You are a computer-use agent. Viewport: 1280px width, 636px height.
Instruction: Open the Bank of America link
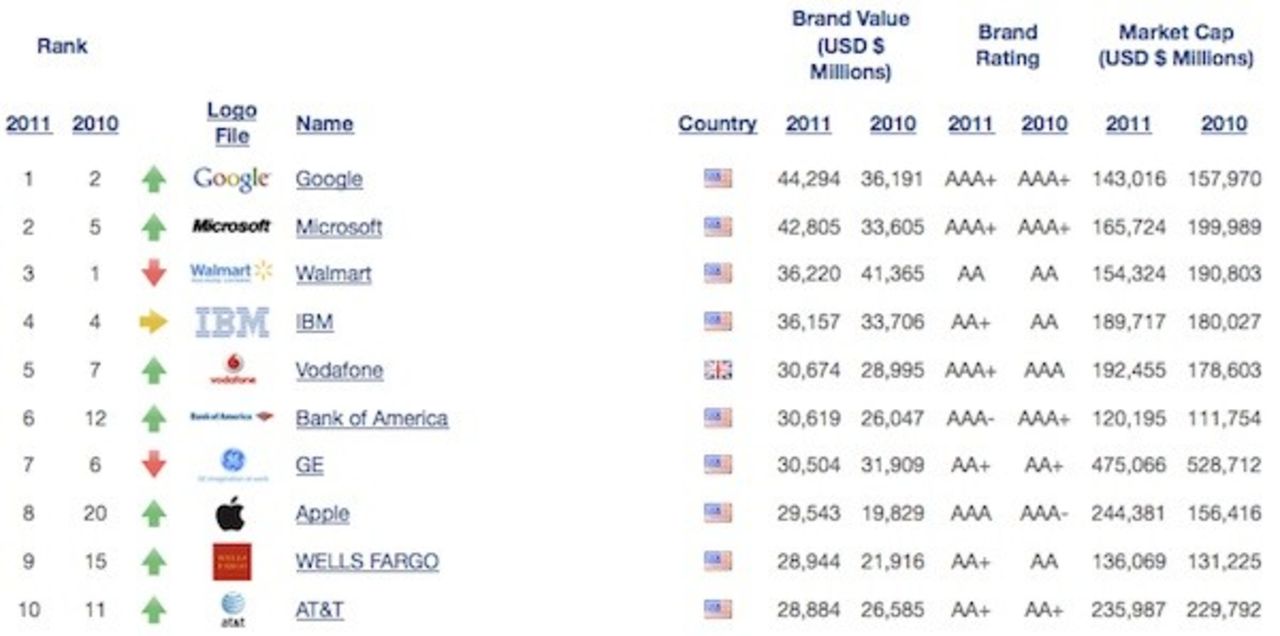[x=371, y=418]
